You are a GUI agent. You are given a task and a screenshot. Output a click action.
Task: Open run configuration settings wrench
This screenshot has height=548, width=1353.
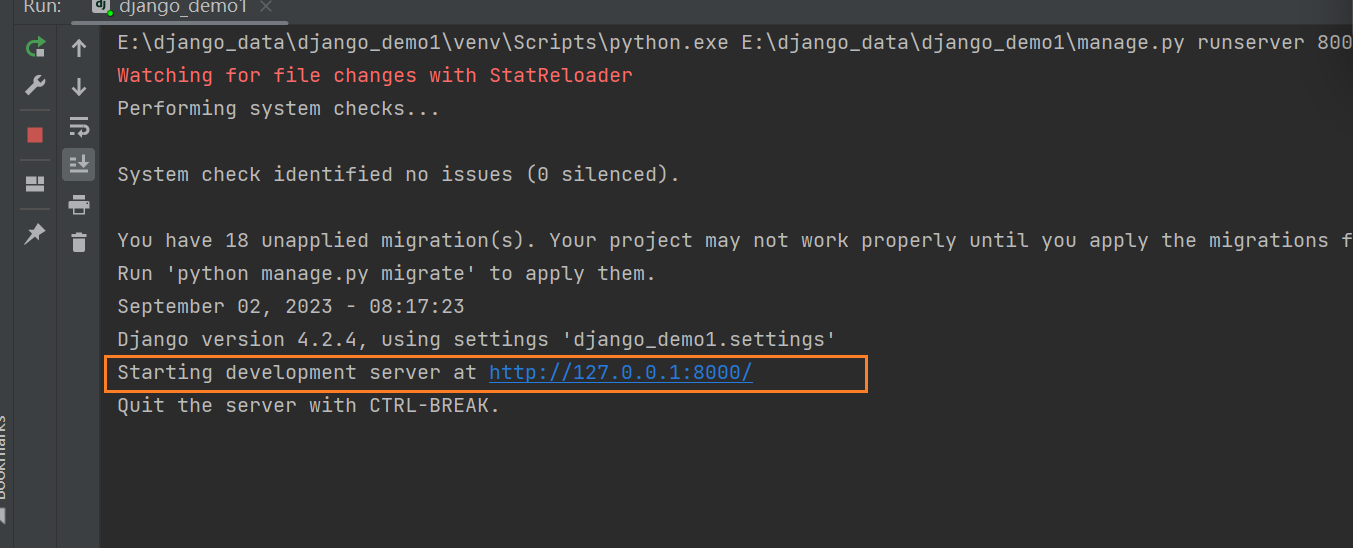coord(35,86)
